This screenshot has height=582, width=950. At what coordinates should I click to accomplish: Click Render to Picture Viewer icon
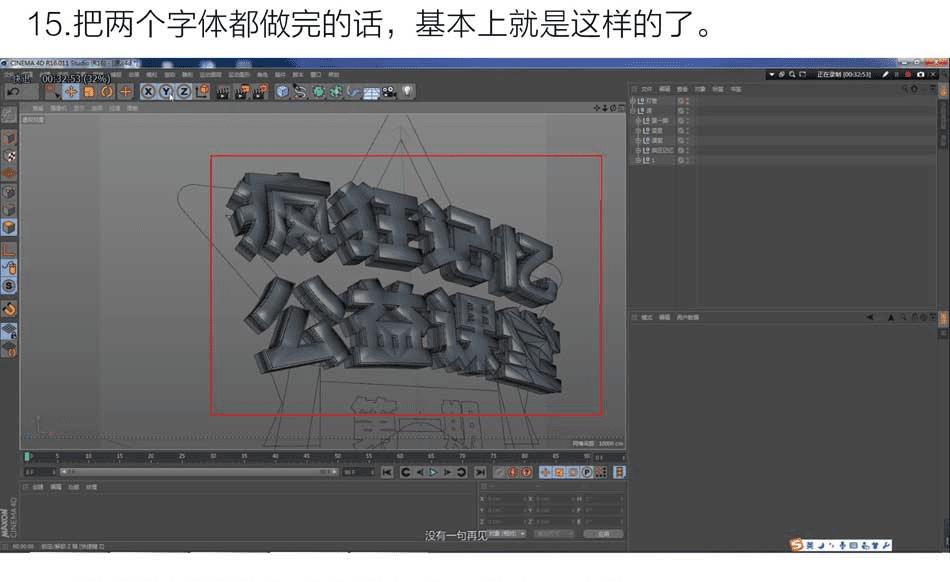(x=242, y=92)
